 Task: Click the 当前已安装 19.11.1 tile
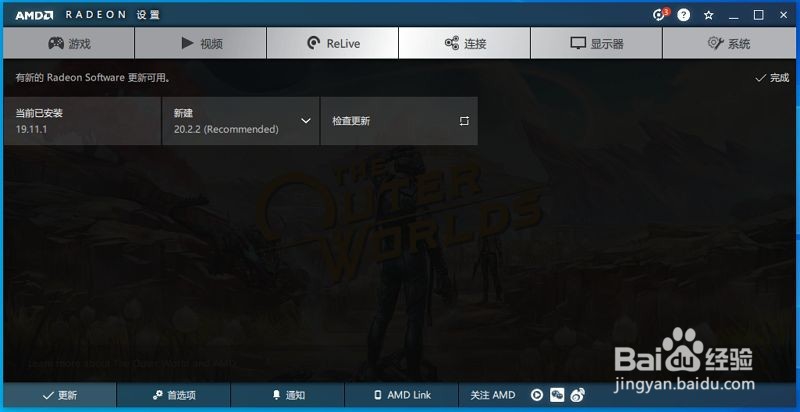82,121
